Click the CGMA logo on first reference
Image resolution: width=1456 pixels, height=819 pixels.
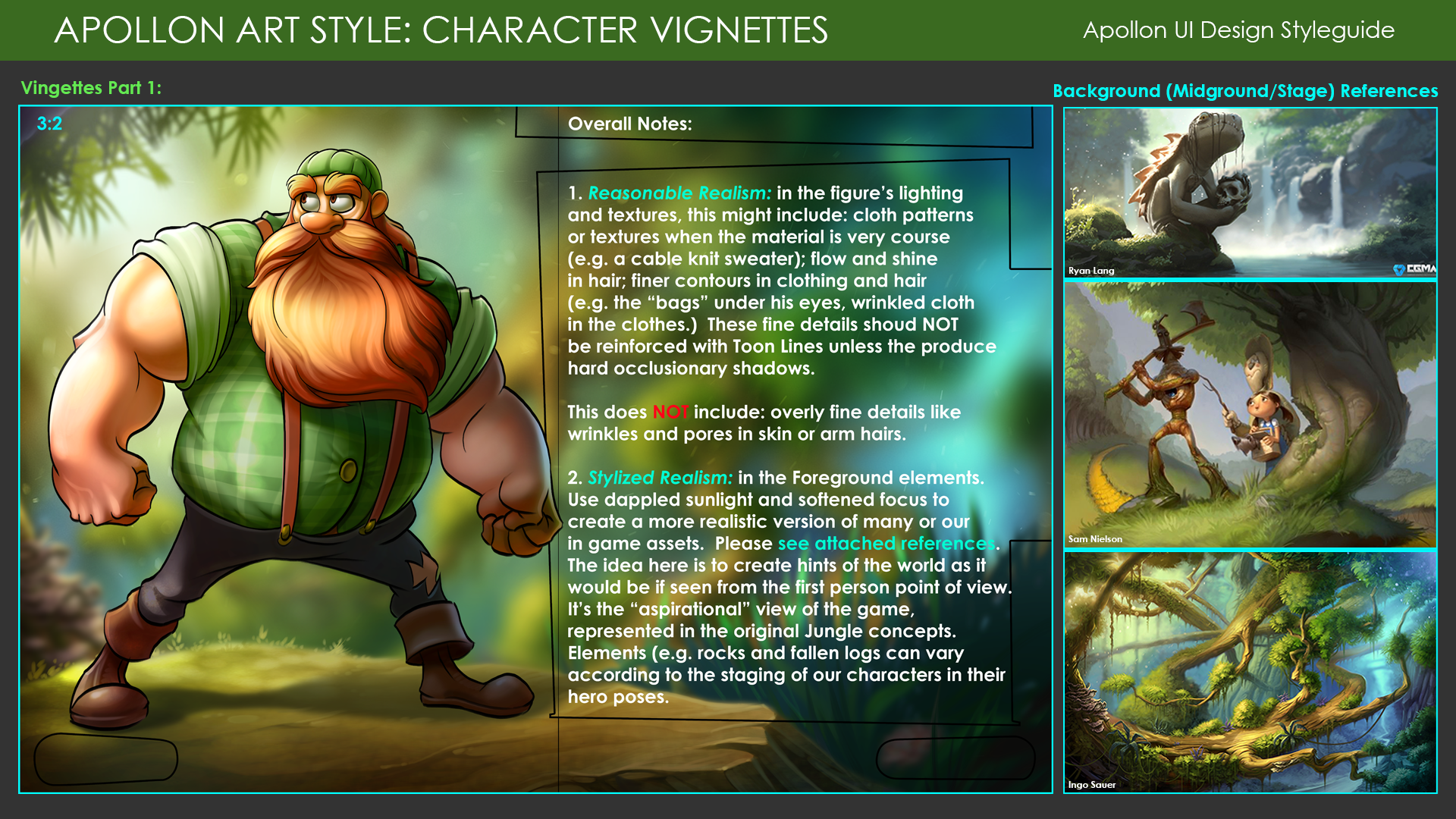point(1415,269)
